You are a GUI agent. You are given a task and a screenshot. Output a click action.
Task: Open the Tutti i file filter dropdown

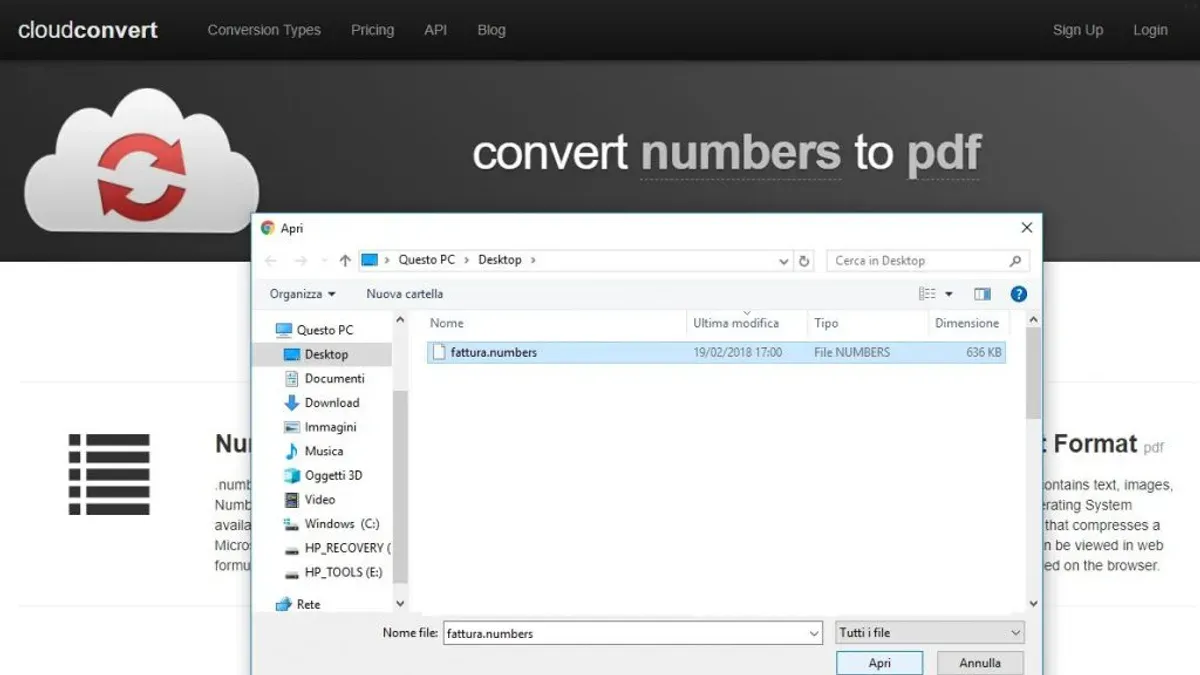pyautogui.click(x=930, y=633)
